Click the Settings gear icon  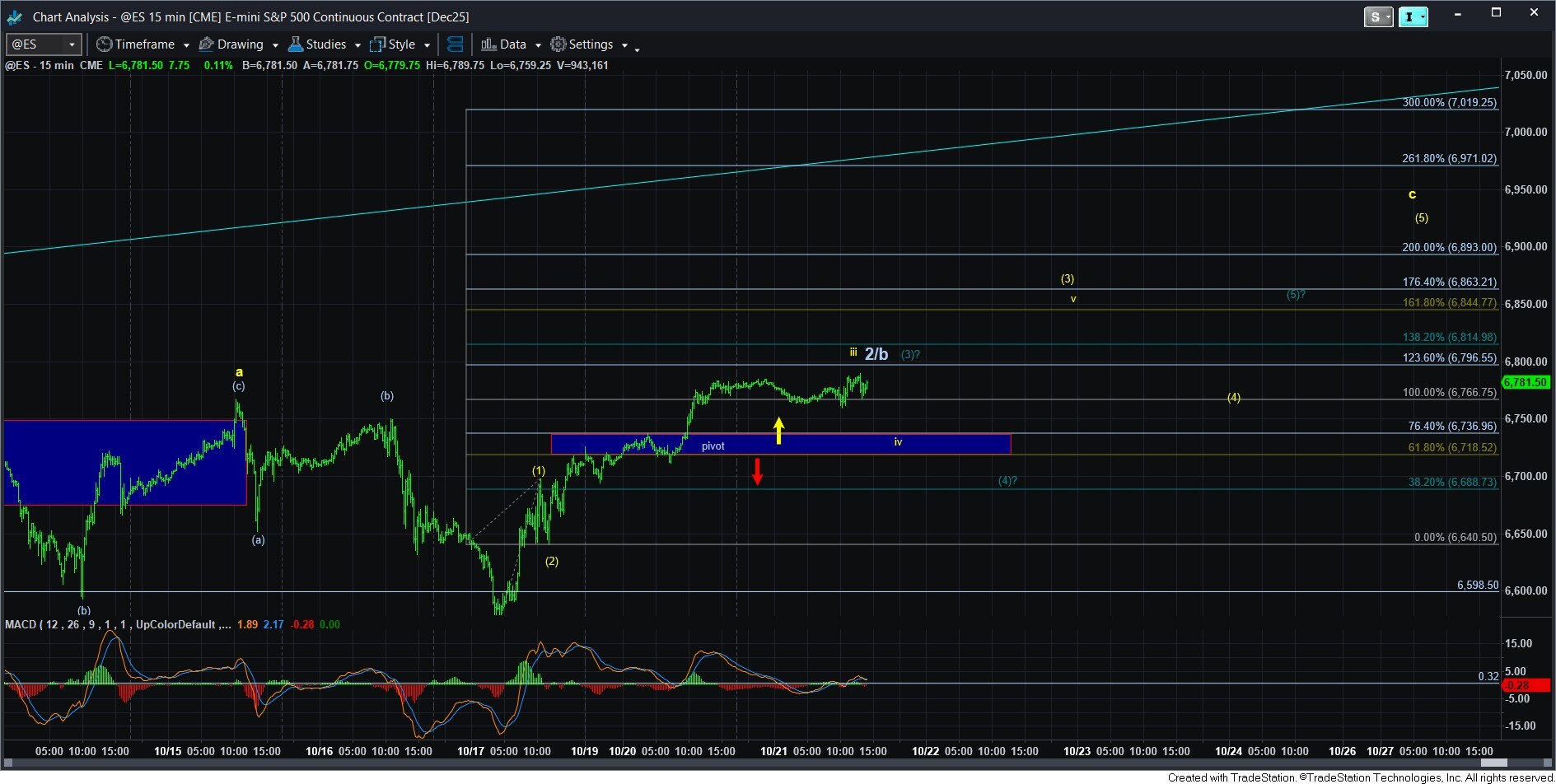(558, 44)
